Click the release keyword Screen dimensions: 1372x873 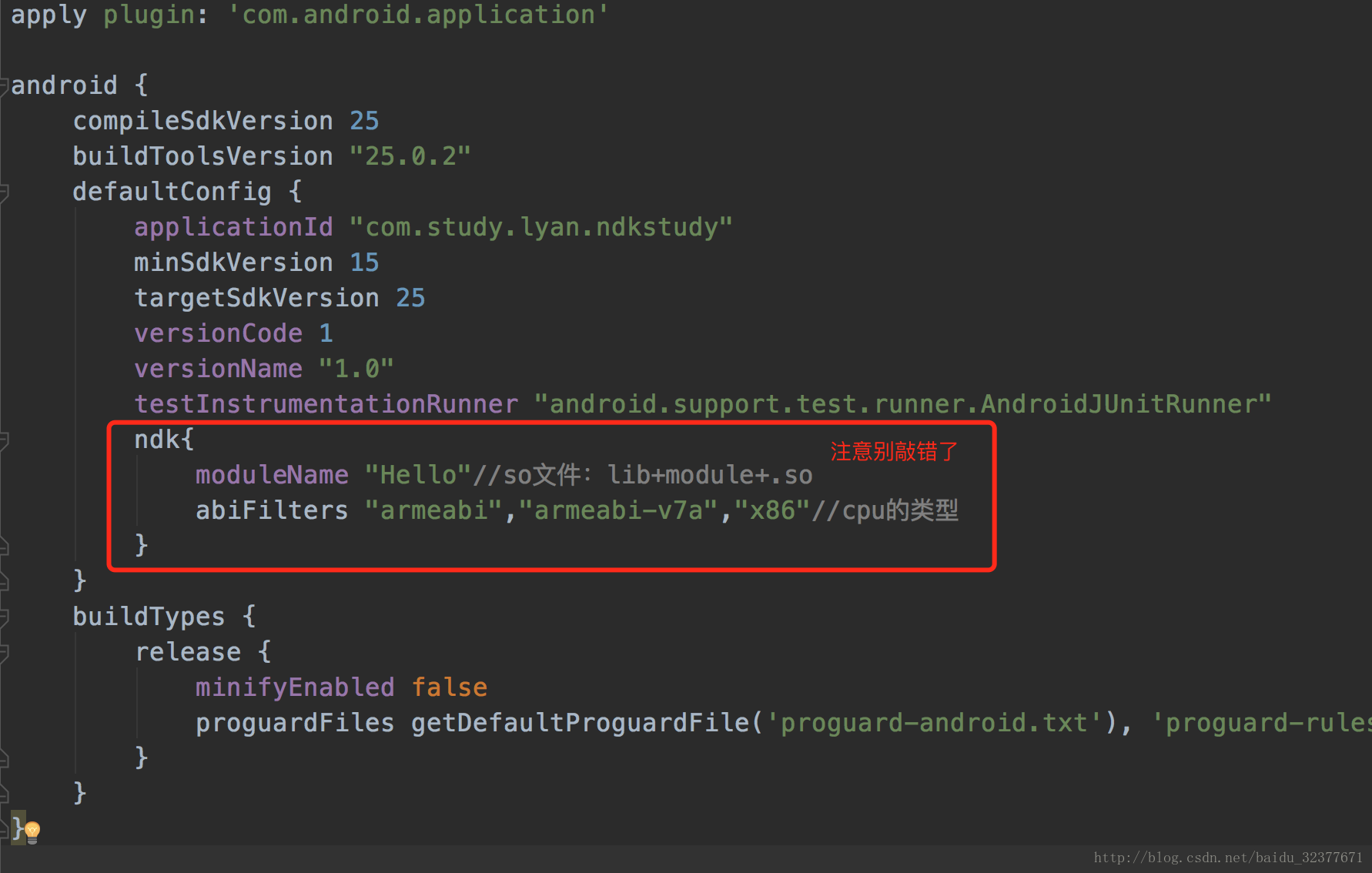[x=187, y=652]
